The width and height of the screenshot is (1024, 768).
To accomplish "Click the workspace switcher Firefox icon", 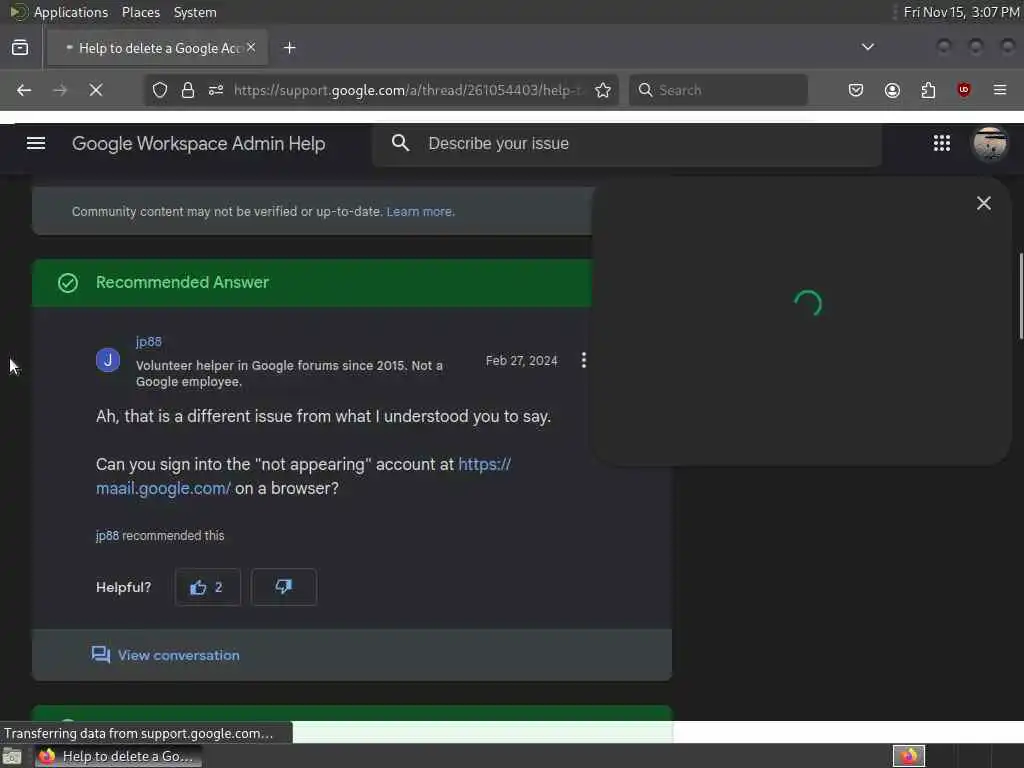I will point(909,756).
